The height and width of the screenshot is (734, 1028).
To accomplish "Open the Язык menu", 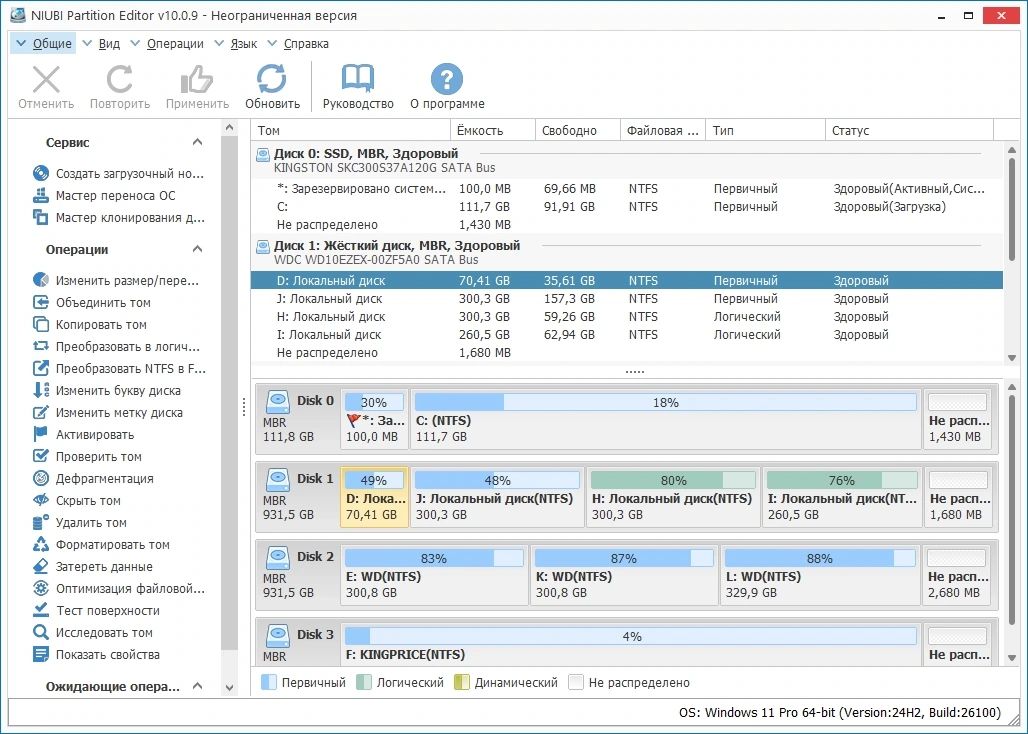I will (x=236, y=44).
